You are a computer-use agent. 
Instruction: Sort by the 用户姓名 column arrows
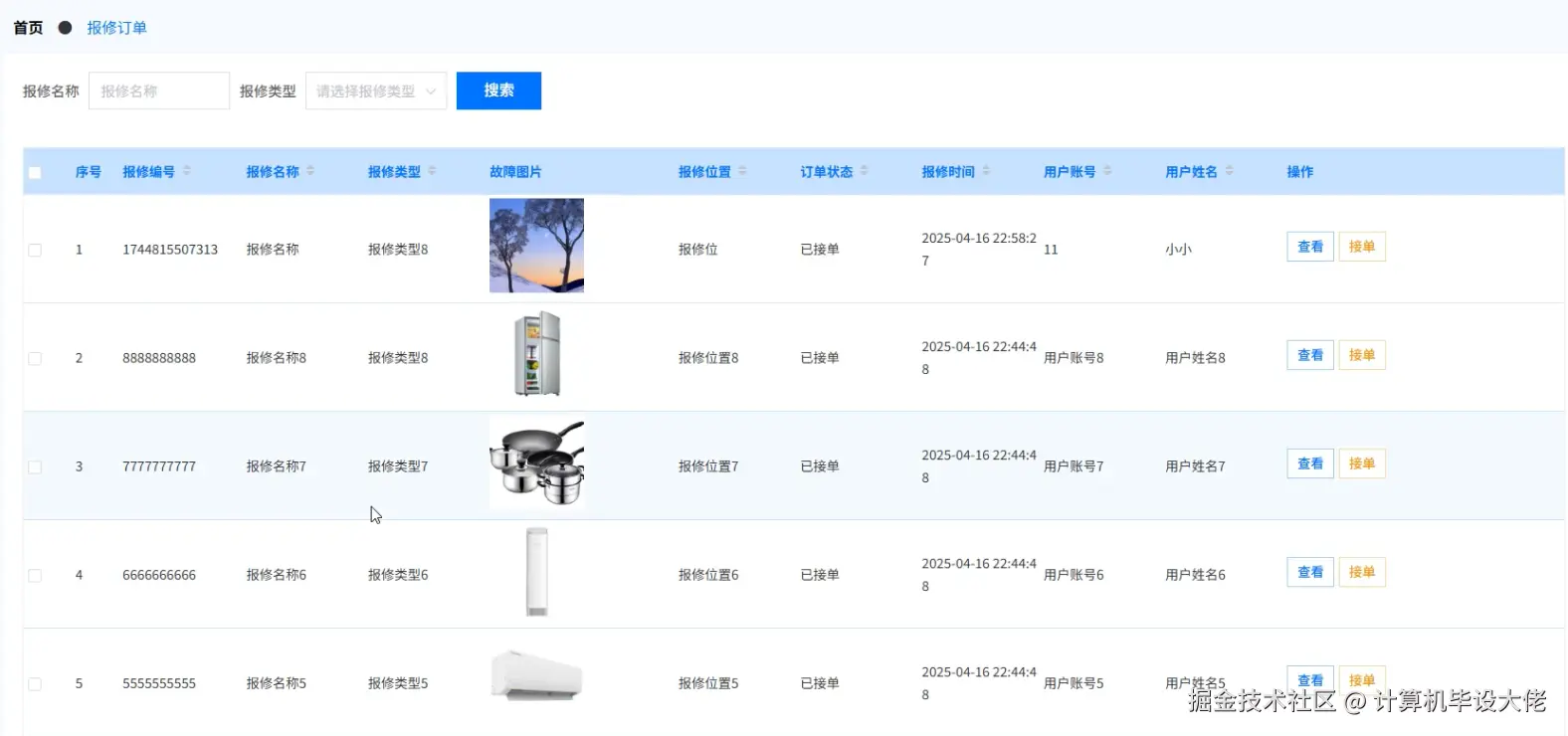point(1229,171)
